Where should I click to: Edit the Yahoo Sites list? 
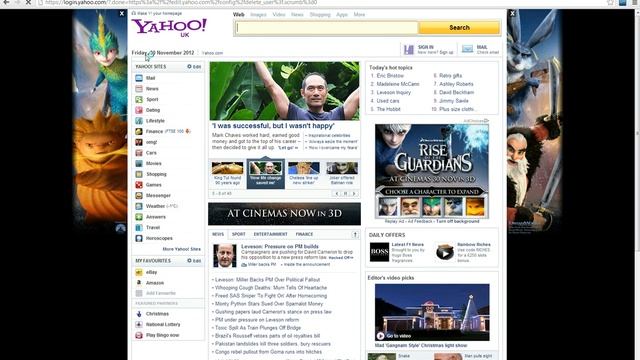pos(194,67)
